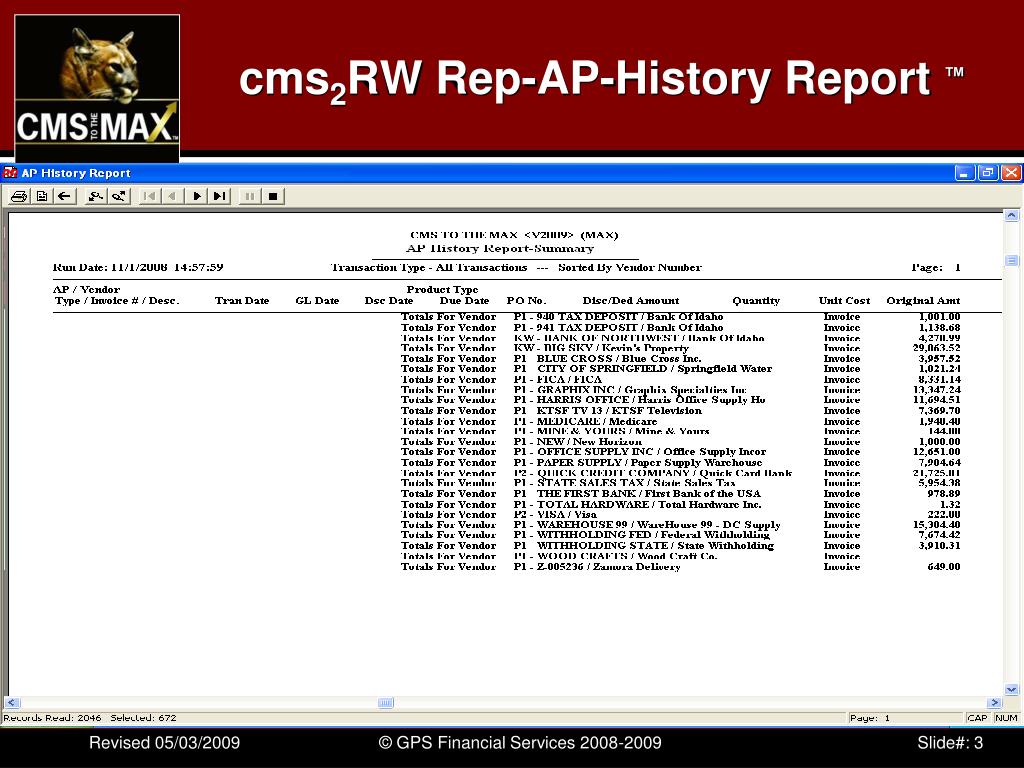
Task: Click amount 29,063.52 for BIG SKY
Action: click(x=936, y=348)
